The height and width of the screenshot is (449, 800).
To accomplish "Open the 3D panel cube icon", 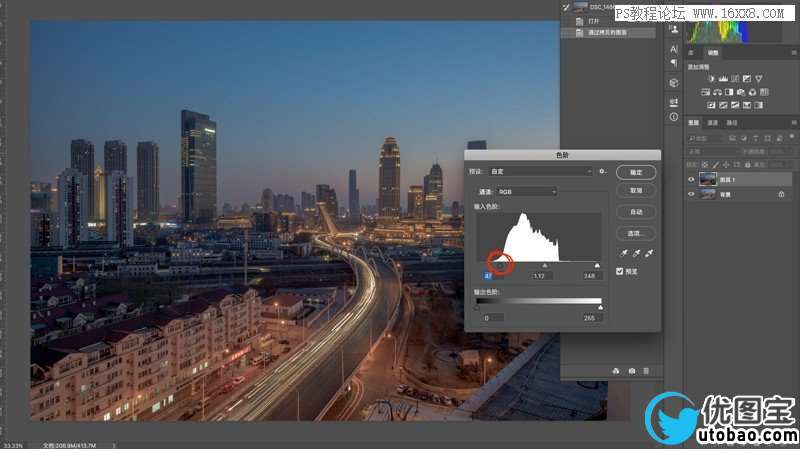I will tap(673, 83).
